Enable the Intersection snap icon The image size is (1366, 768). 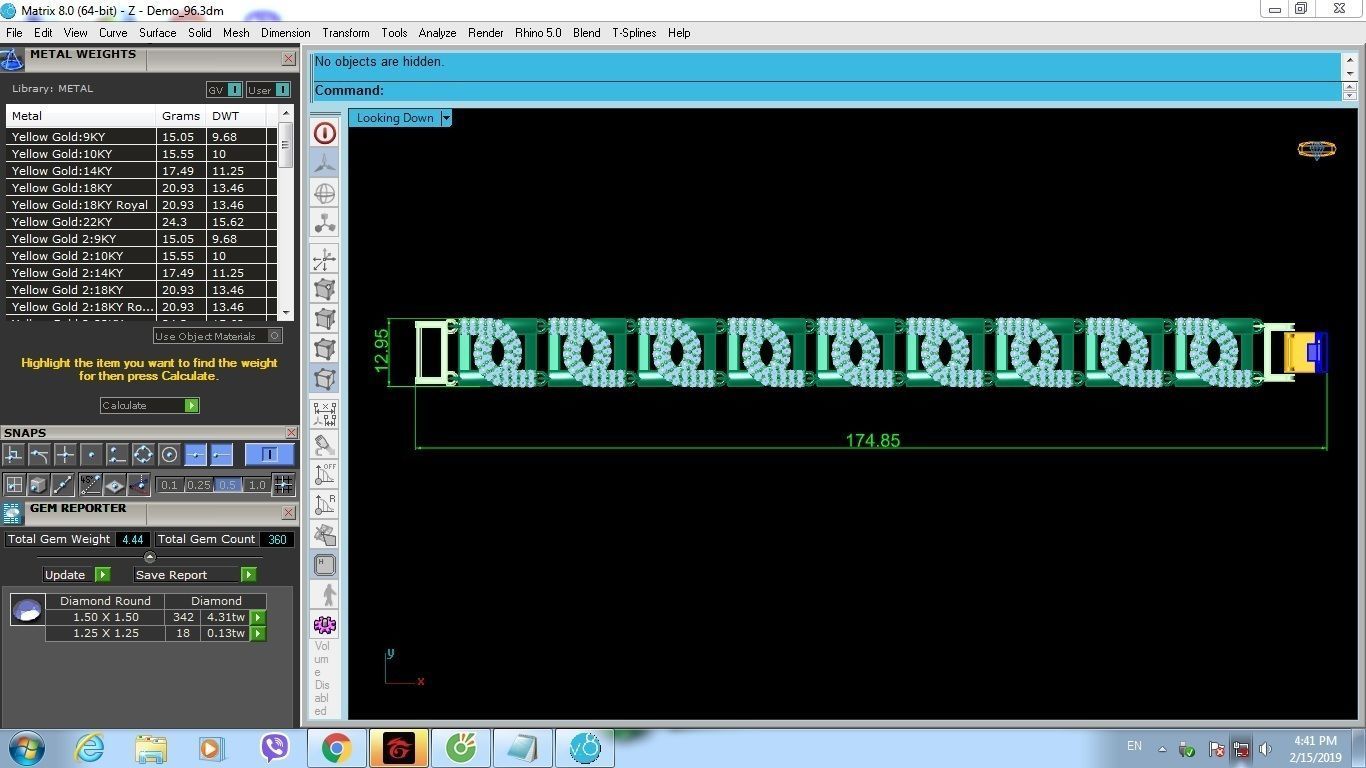66,455
